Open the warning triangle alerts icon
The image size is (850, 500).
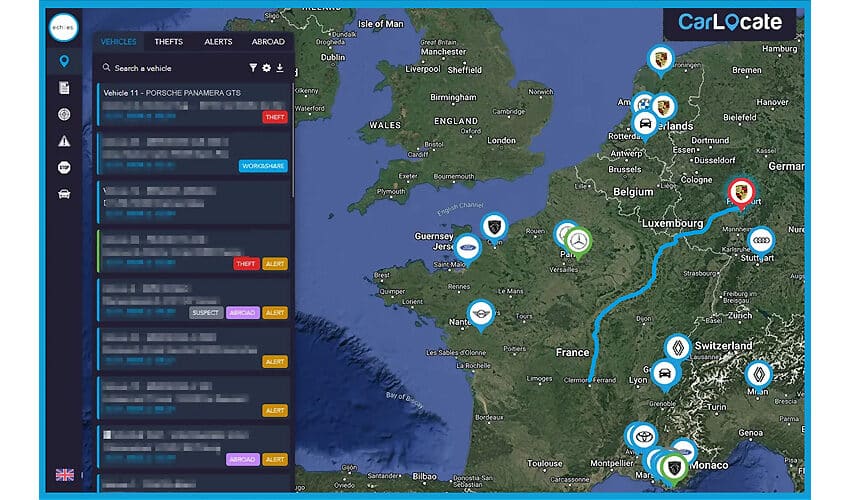coord(64,141)
